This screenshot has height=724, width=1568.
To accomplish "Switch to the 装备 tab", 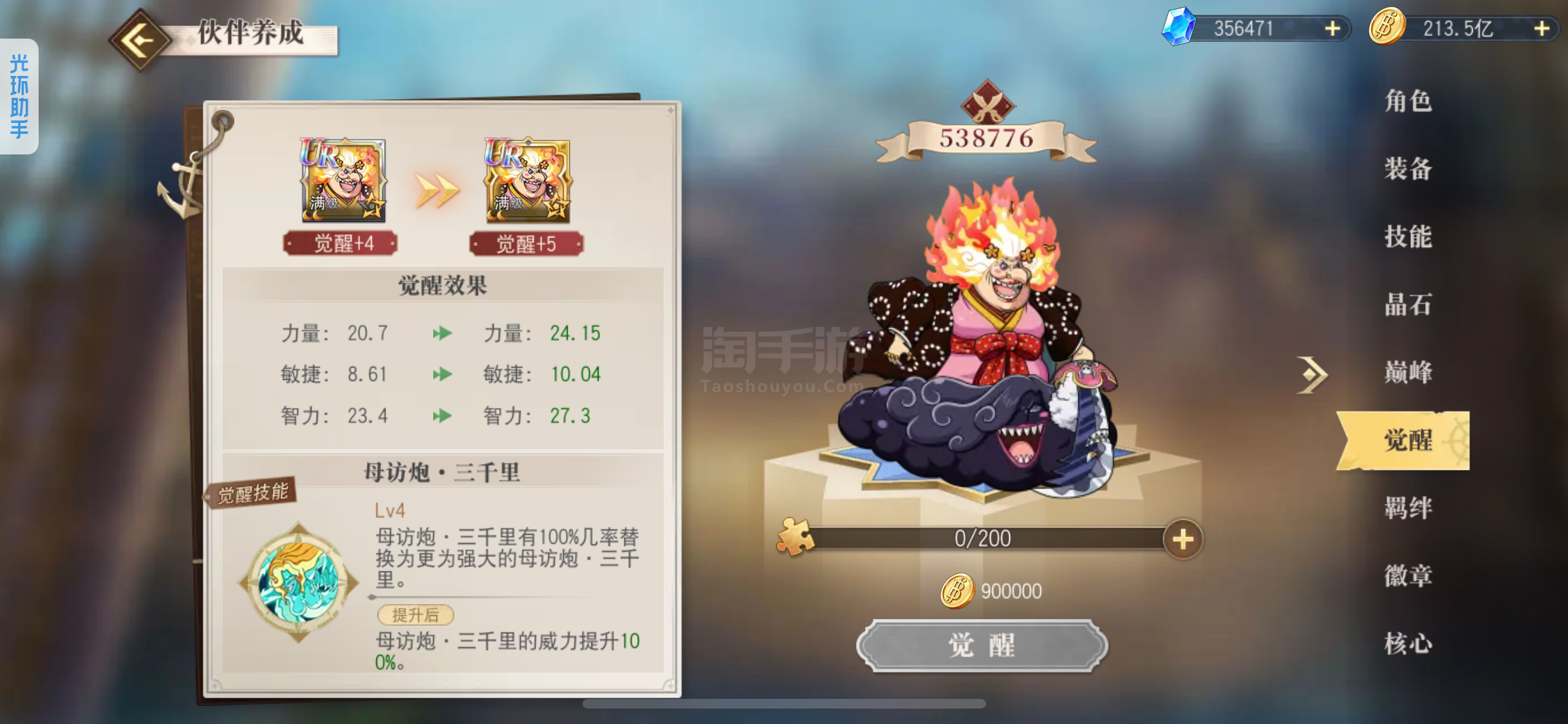I will point(1408,169).
